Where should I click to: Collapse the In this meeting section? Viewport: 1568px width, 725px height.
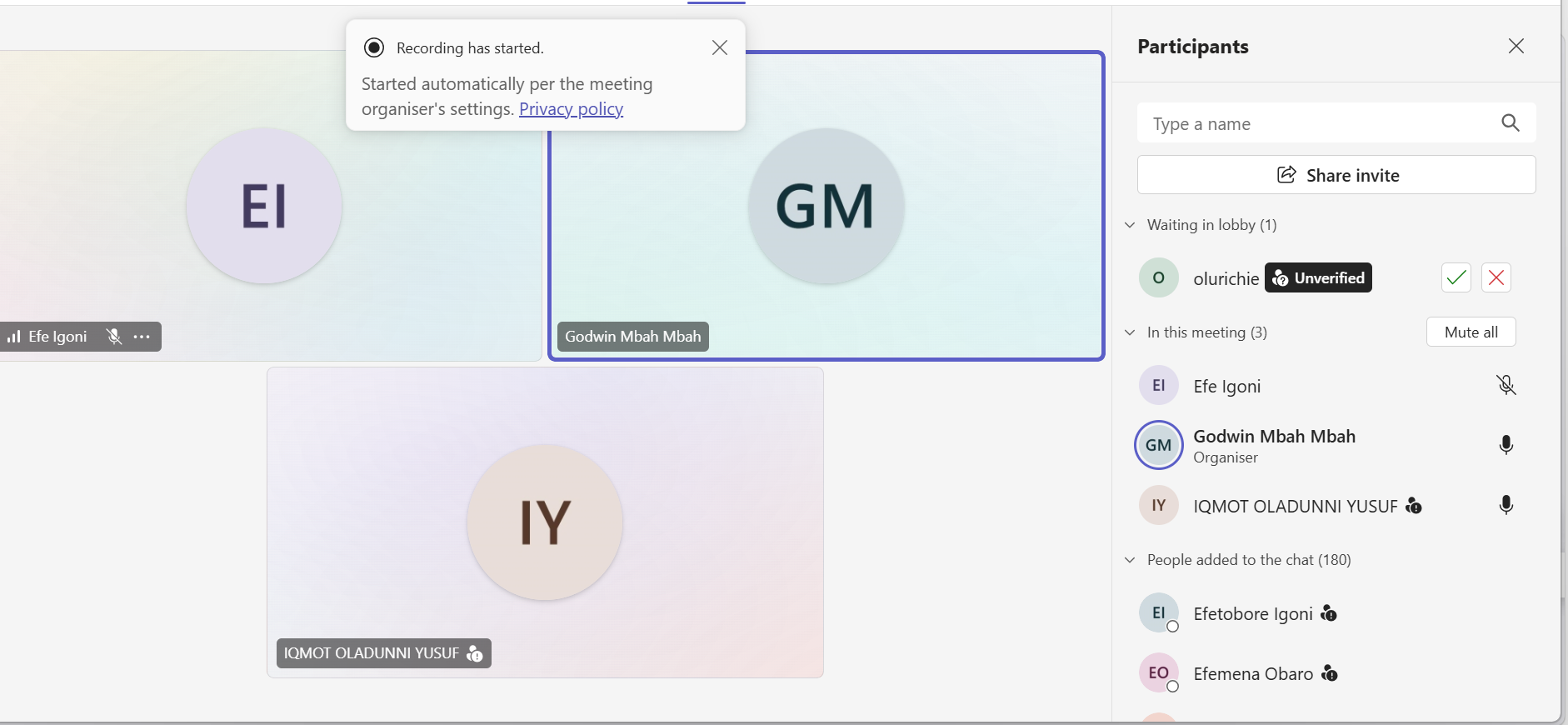(1130, 332)
